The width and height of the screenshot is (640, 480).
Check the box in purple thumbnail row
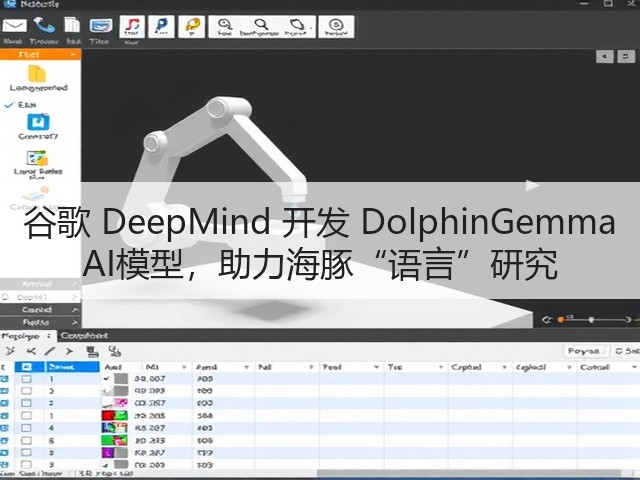click(27, 453)
